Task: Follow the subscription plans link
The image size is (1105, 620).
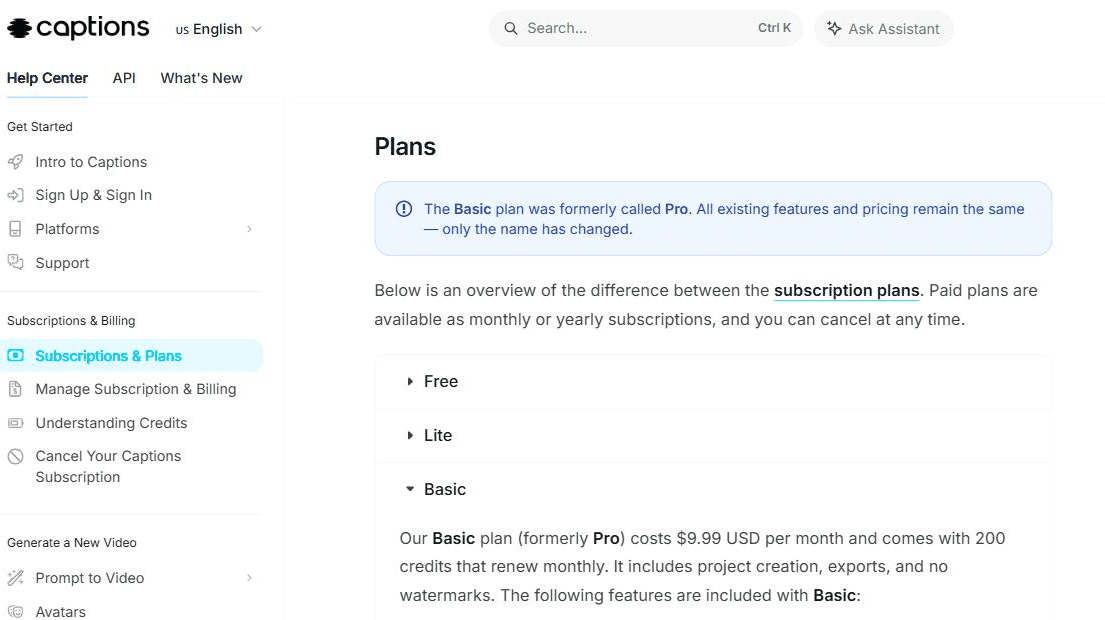Action: (x=846, y=290)
